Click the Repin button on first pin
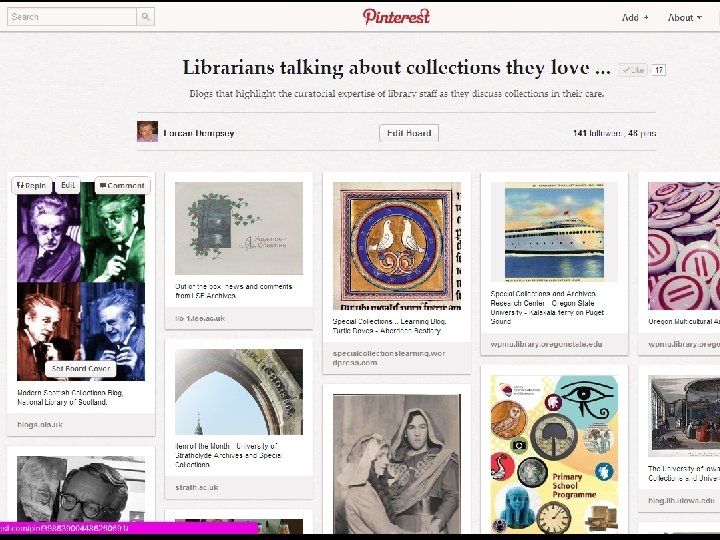 pyautogui.click(x=32, y=186)
